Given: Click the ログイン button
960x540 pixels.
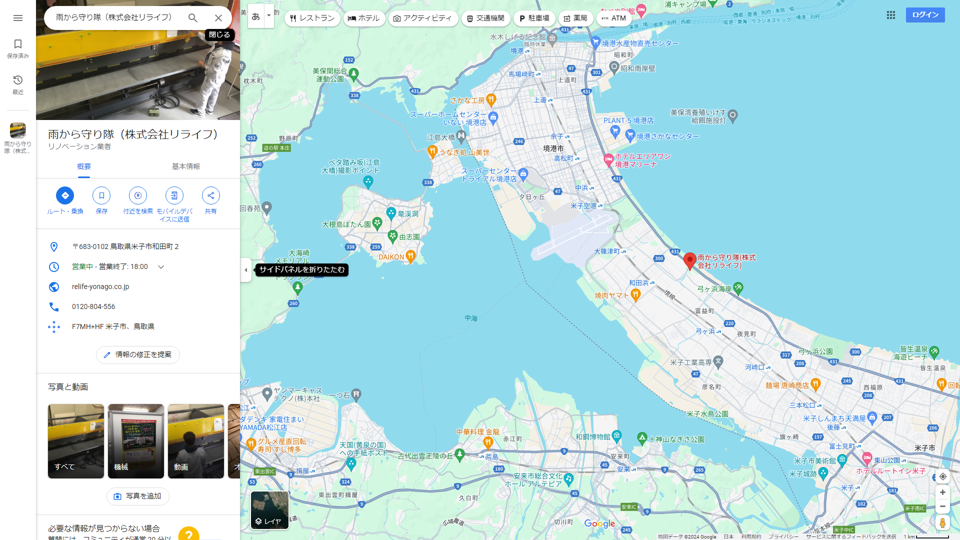Looking at the screenshot, I should (925, 15).
